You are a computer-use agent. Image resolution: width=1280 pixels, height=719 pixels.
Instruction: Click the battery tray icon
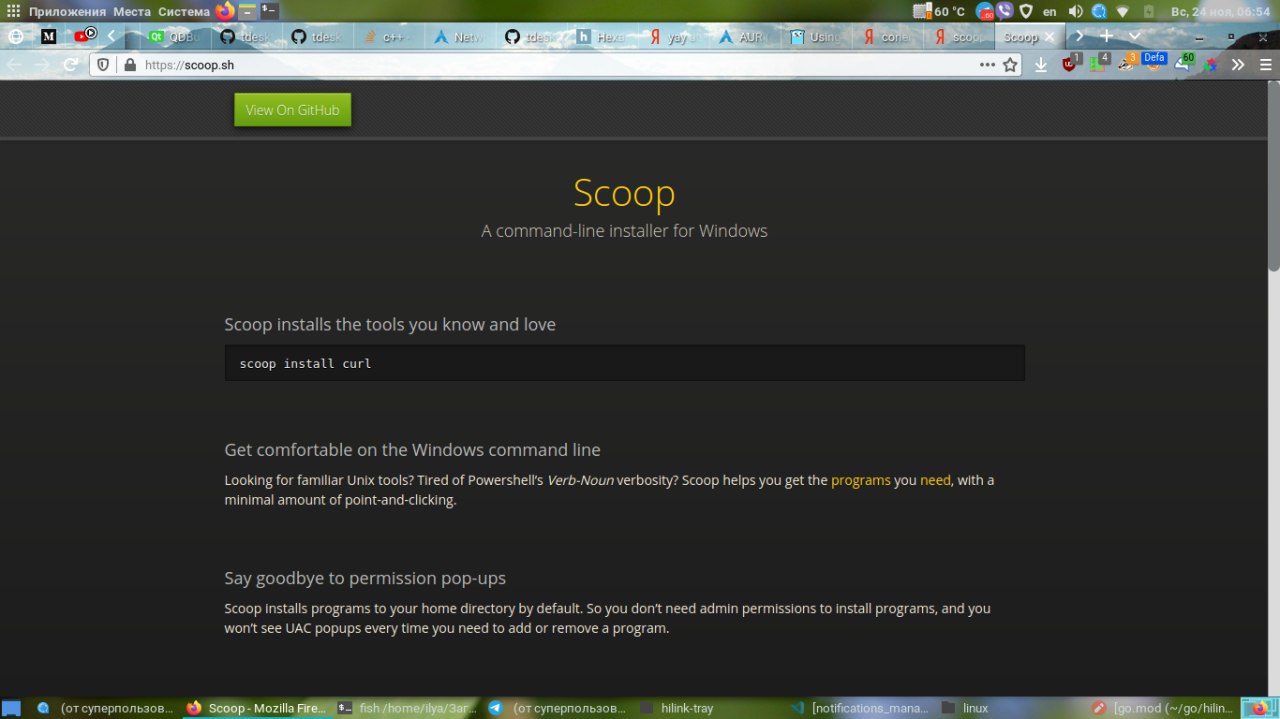(1148, 11)
